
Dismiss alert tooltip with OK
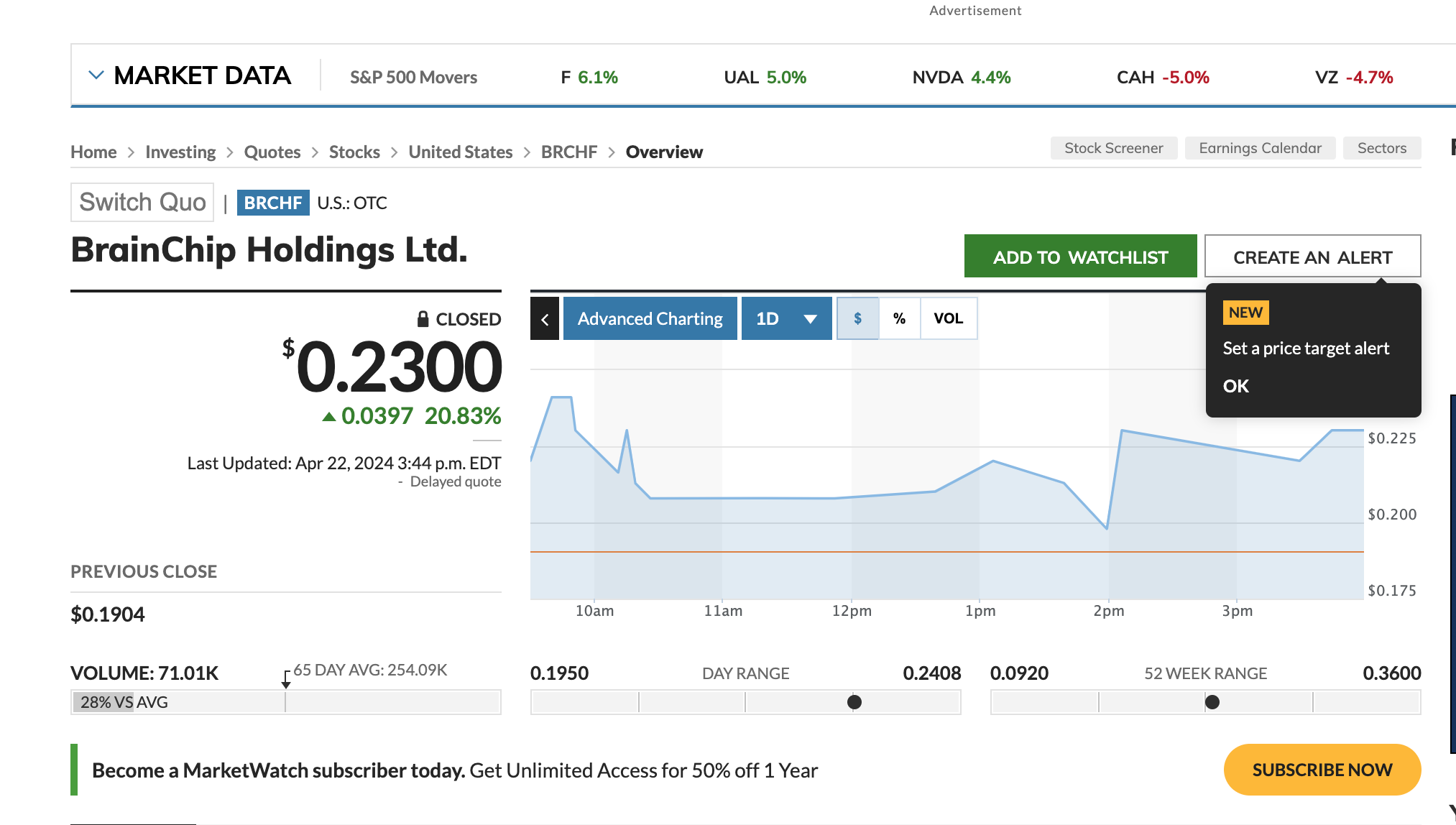click(x=1236, y=386)
